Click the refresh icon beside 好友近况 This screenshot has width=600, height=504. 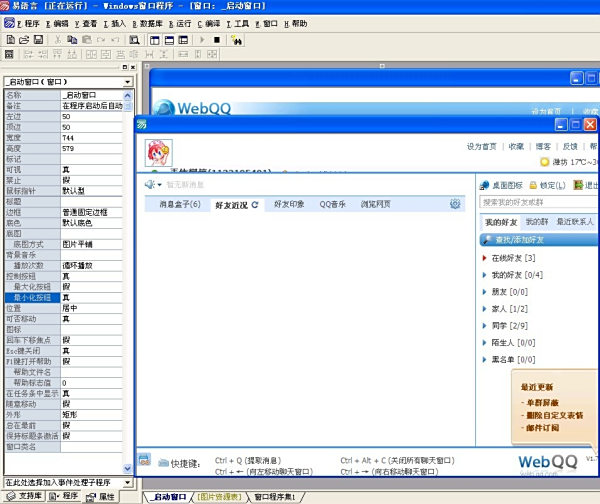pyautogui.click(x=255, y=205)
